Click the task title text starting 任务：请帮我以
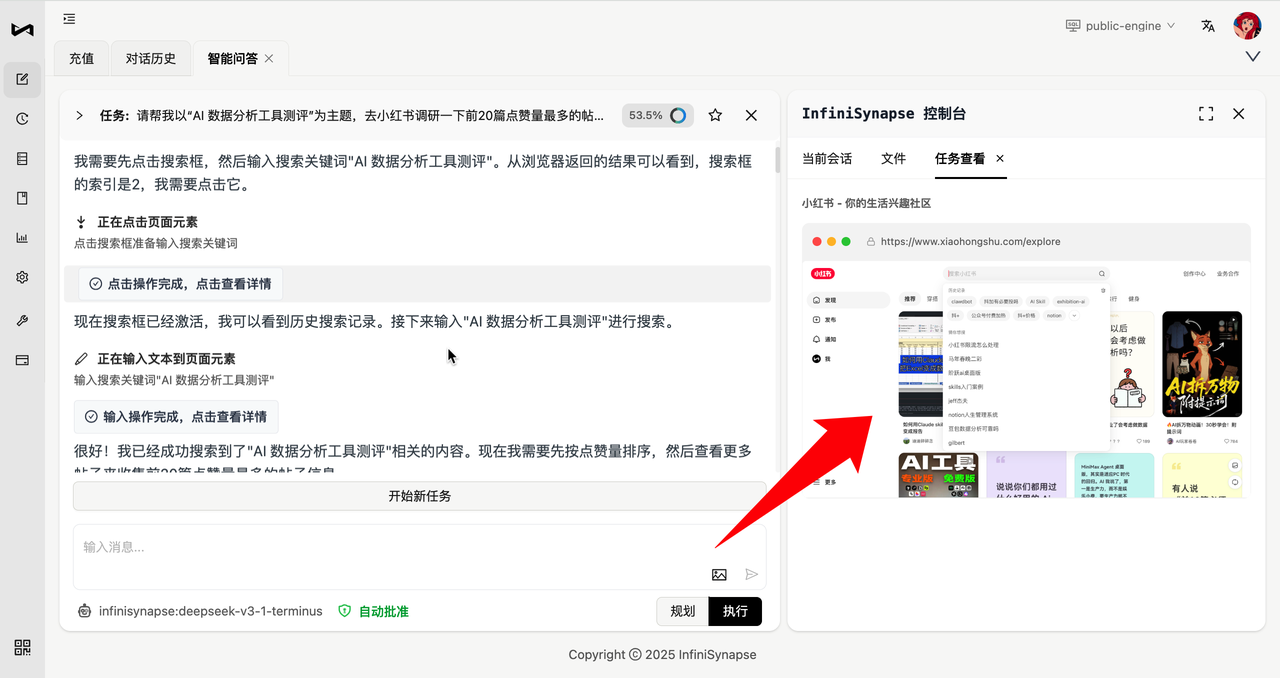Screen dimensions: 1280x678 pos(352,115)
